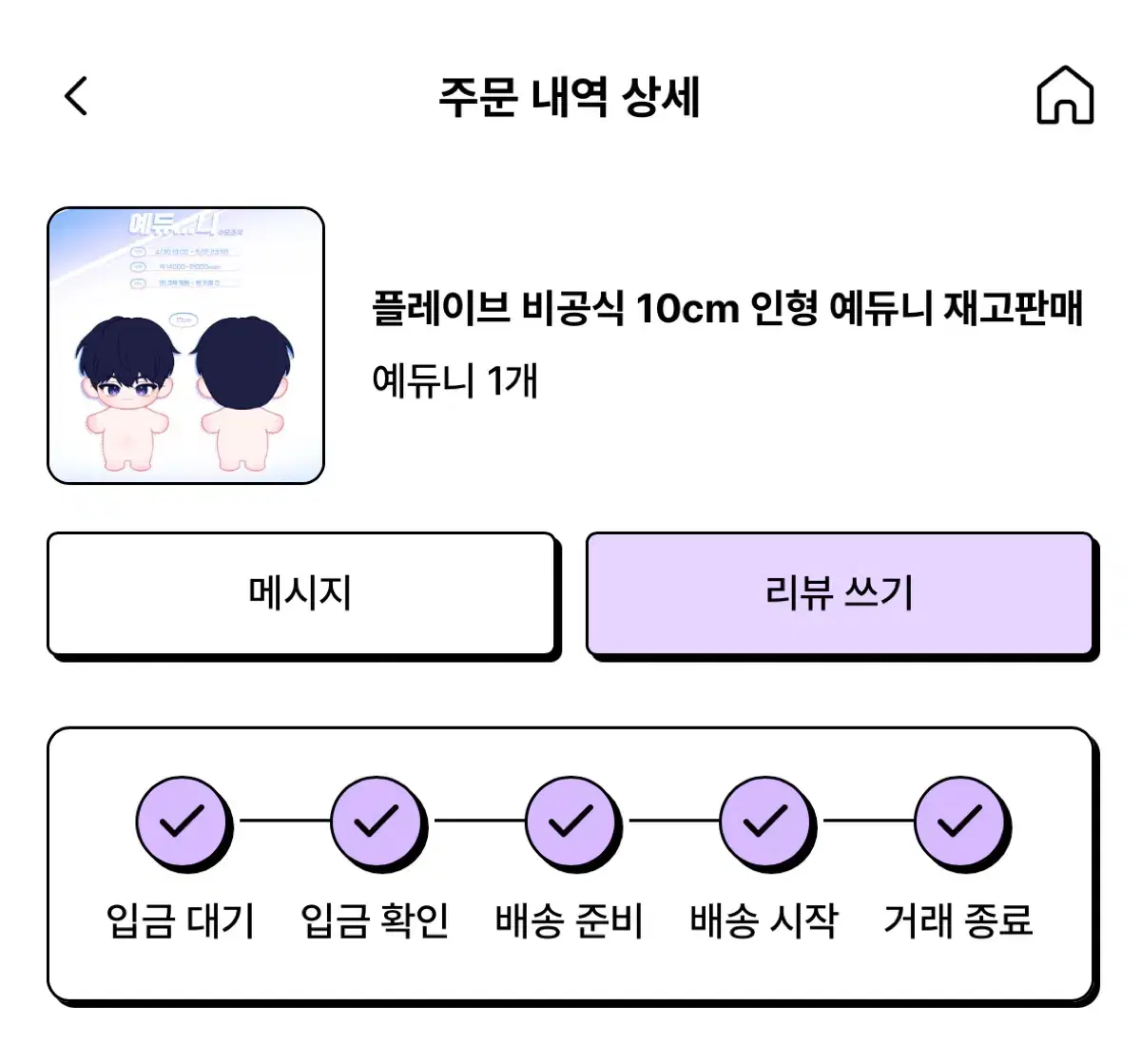This screenshot has width=1141, height=1064.
Task: Open the 메시지 button
Action: (x=300, y=593)
